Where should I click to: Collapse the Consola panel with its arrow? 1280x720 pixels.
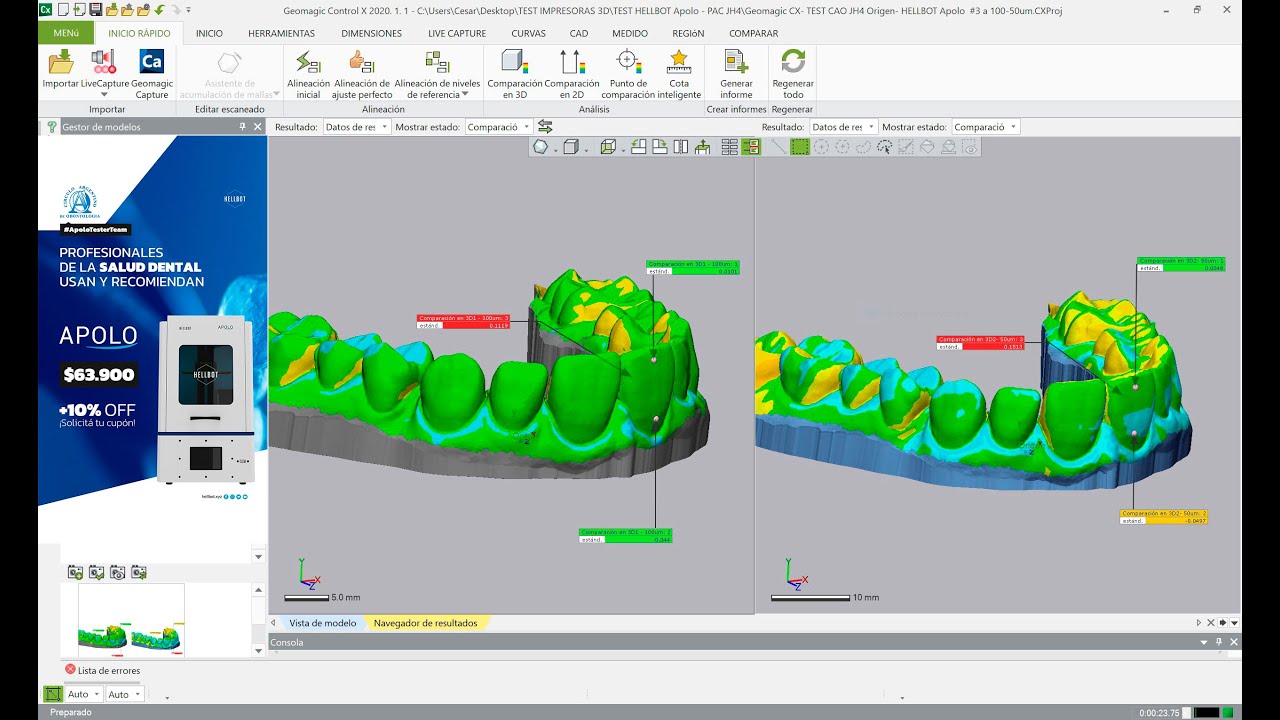[1204, 642]
